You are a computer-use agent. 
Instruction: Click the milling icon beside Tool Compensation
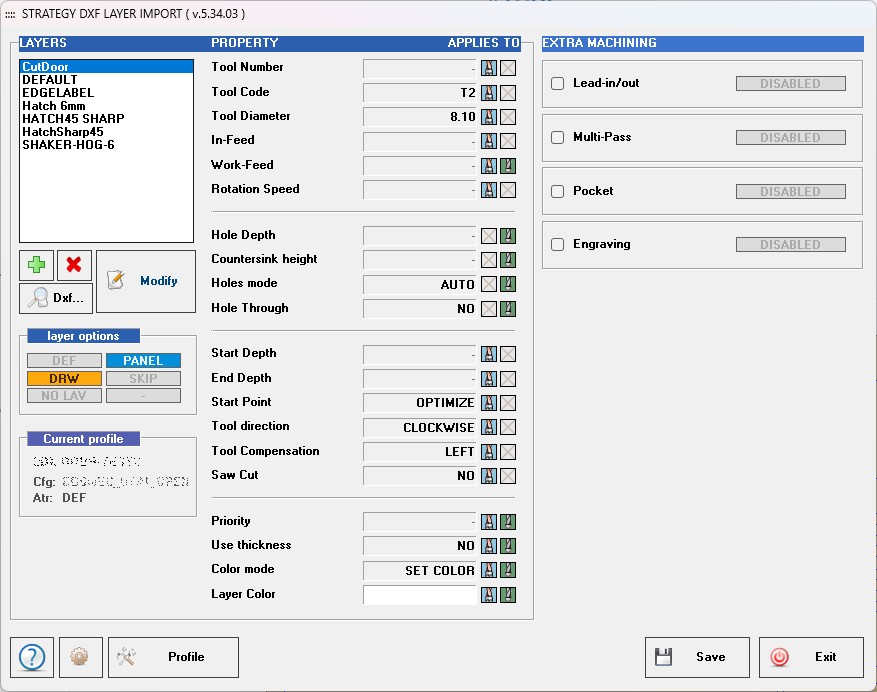(x=489, y=452)
